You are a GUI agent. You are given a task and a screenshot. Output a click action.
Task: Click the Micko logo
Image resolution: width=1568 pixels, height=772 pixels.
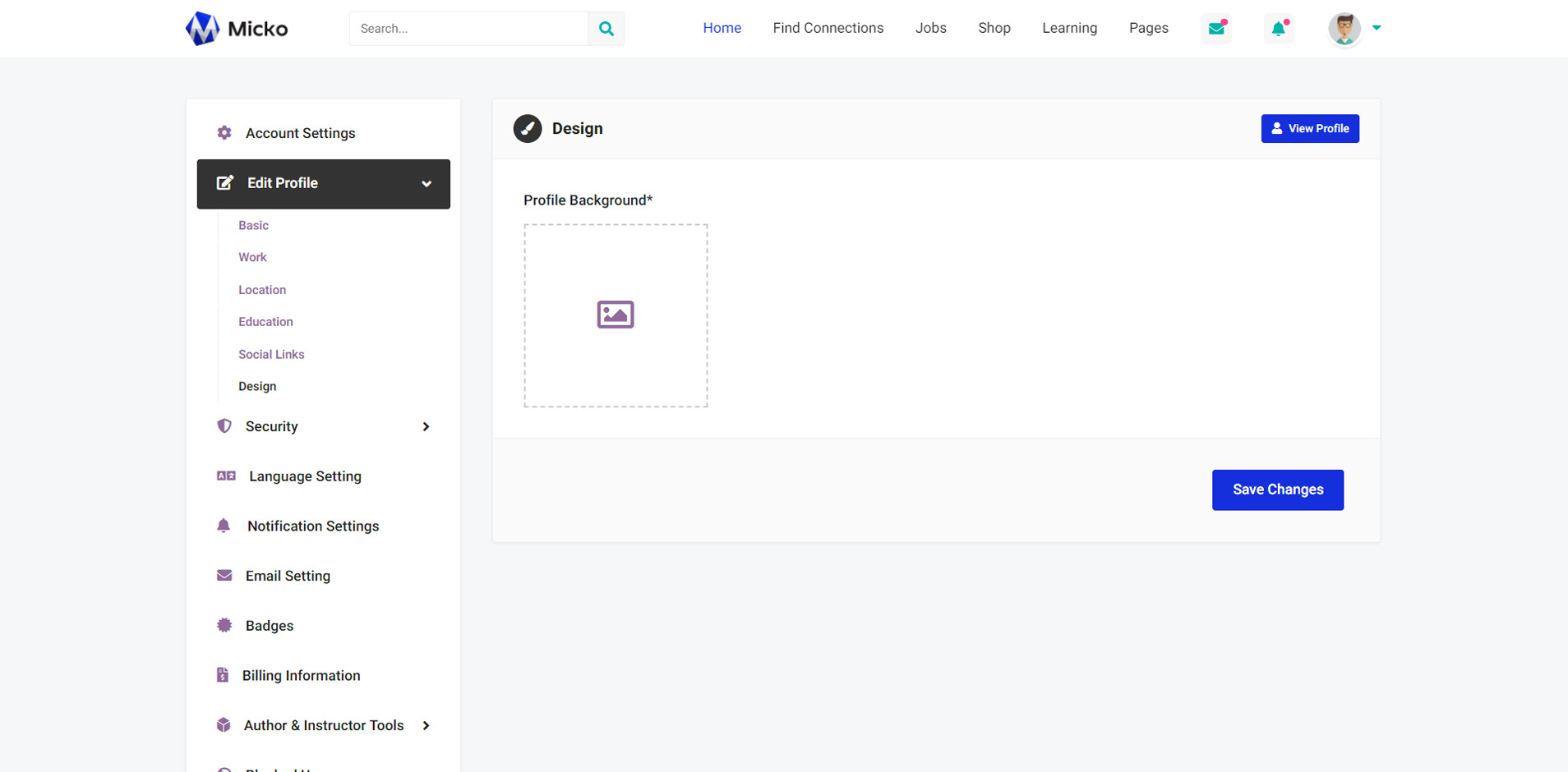[x=237, y=29]
